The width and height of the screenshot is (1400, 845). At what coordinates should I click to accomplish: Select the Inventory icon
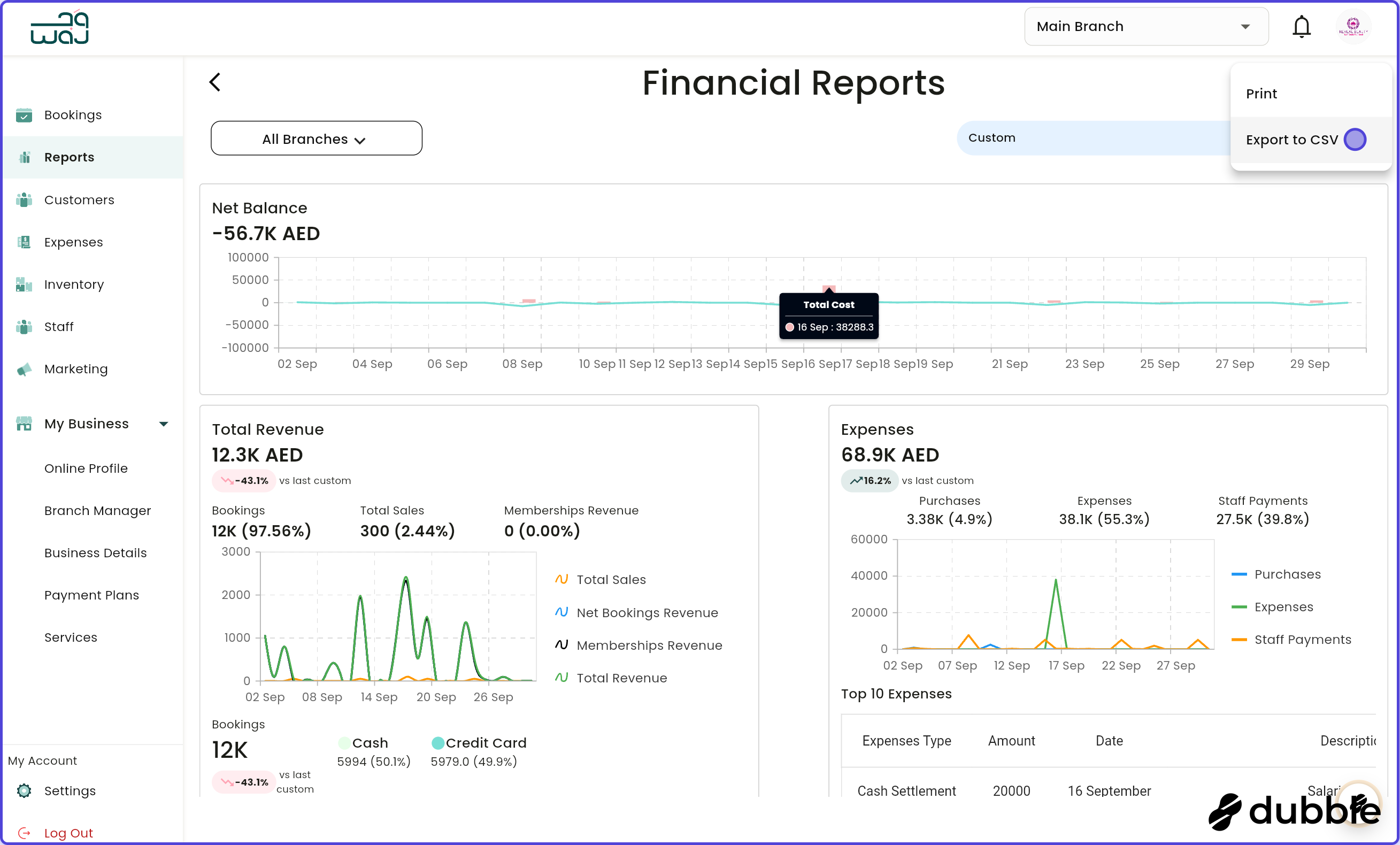[x=24, y=285]
